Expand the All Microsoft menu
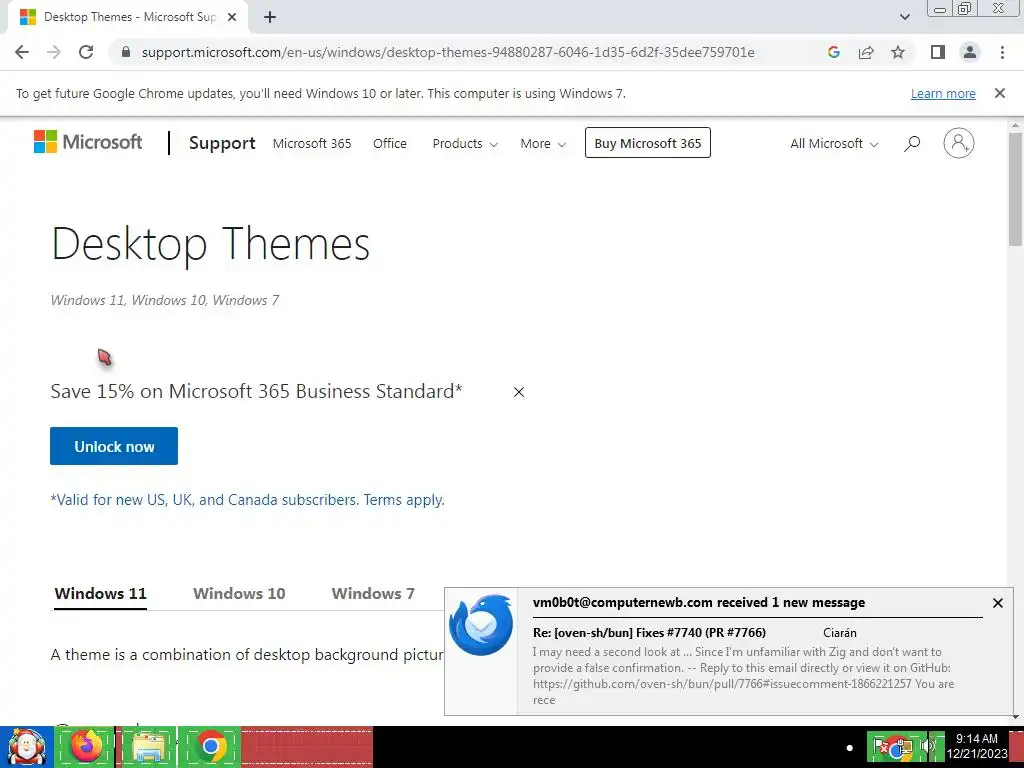 834,143
